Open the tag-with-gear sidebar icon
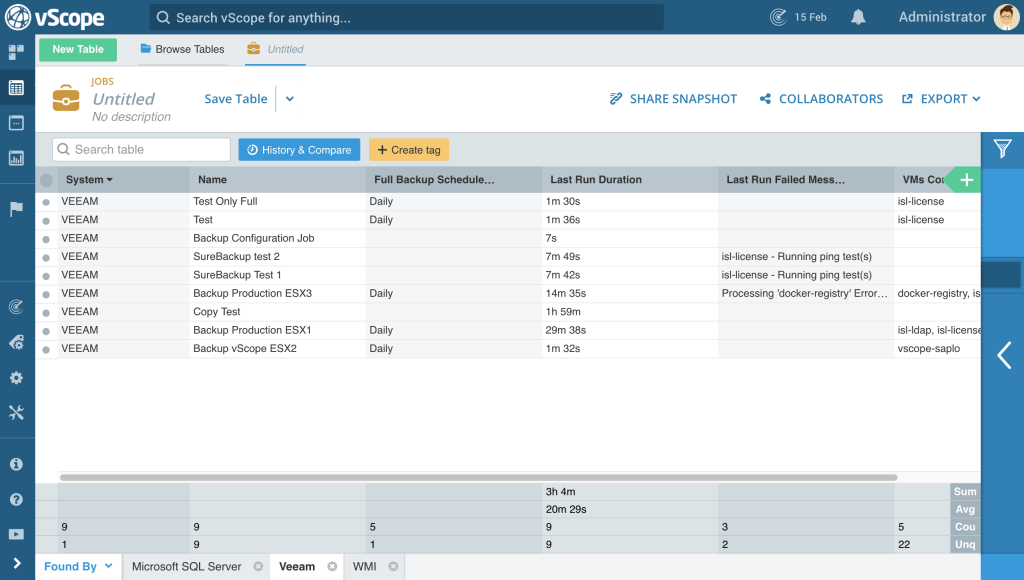Screen dimensions: 1024x580 [x=16, y=342]
